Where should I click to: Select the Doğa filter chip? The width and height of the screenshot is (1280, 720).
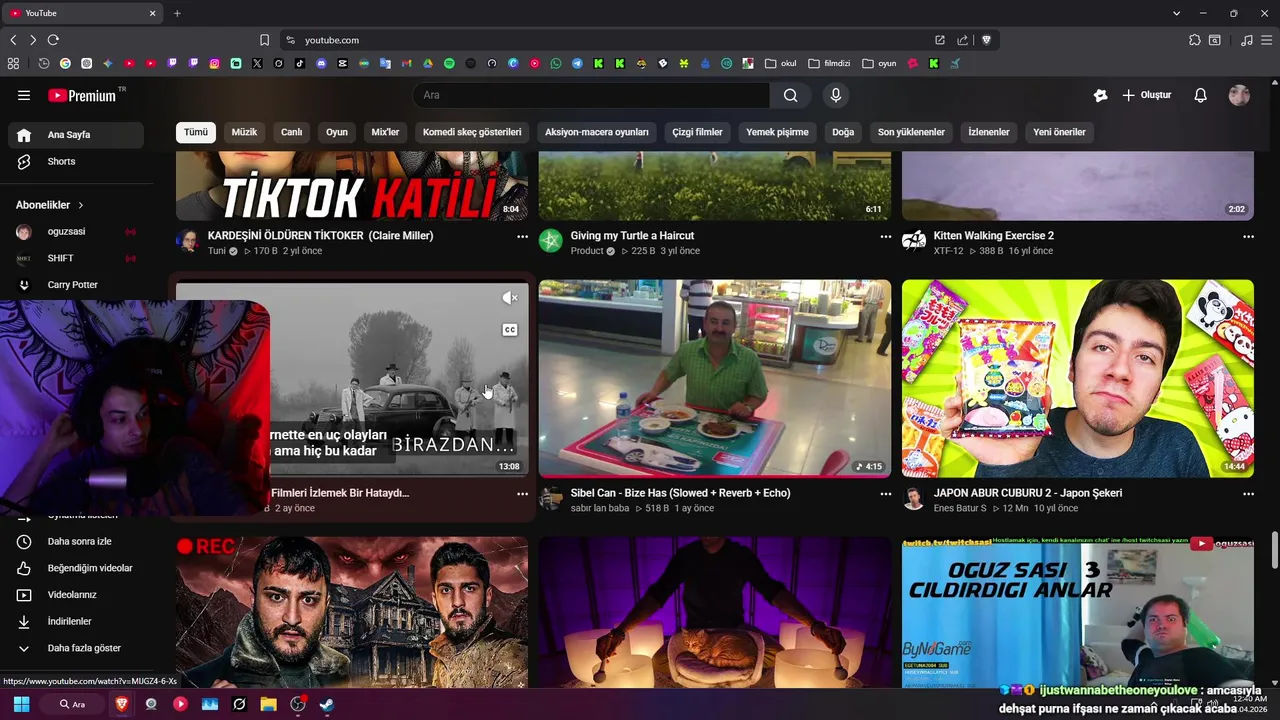click(x=843, y=132)
